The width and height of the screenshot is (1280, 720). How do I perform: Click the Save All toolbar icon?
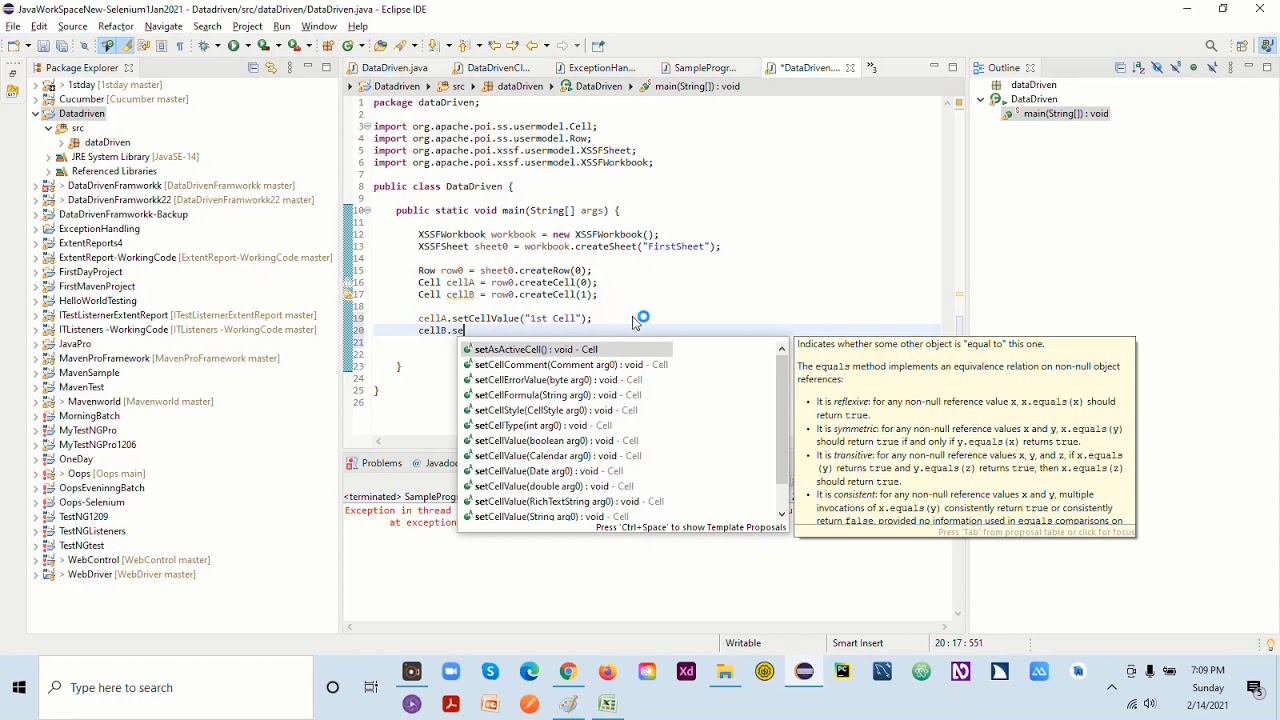[x=61, y=45]
